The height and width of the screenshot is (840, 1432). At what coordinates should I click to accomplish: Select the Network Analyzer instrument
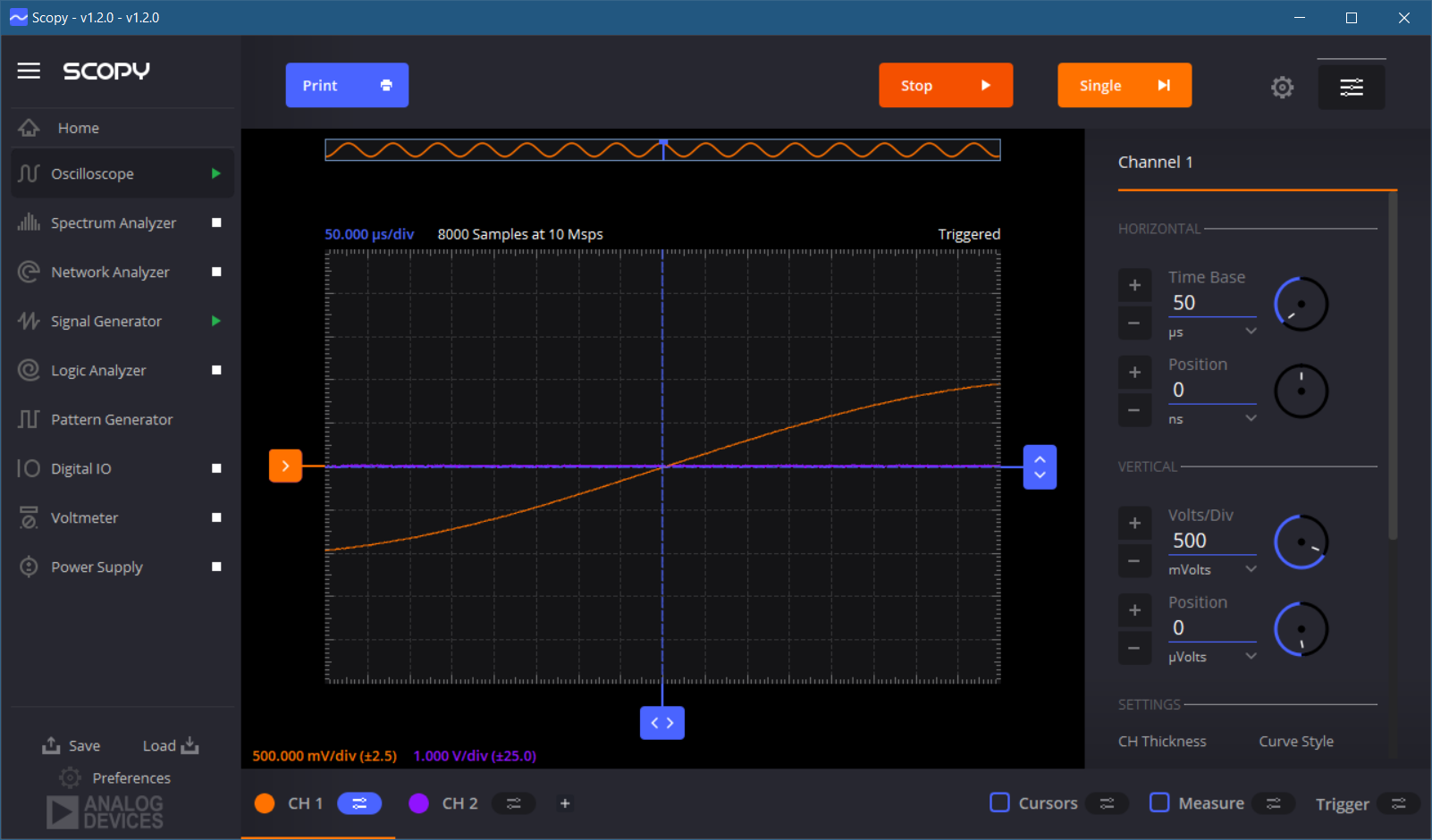pos(109,272)
